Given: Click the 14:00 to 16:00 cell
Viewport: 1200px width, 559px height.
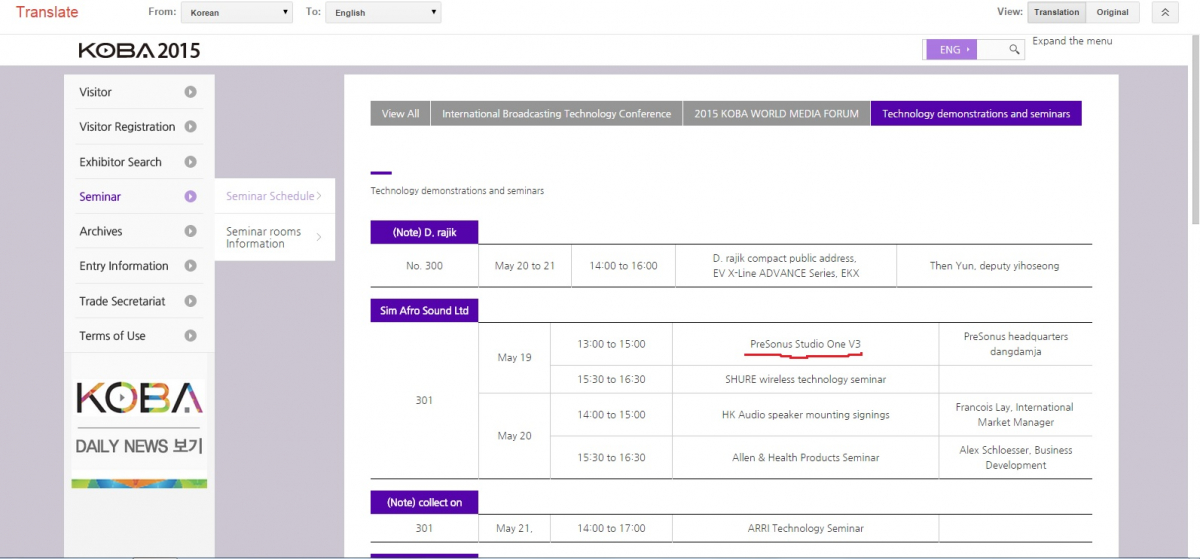Looking at the screenshot, I should 623,266.
